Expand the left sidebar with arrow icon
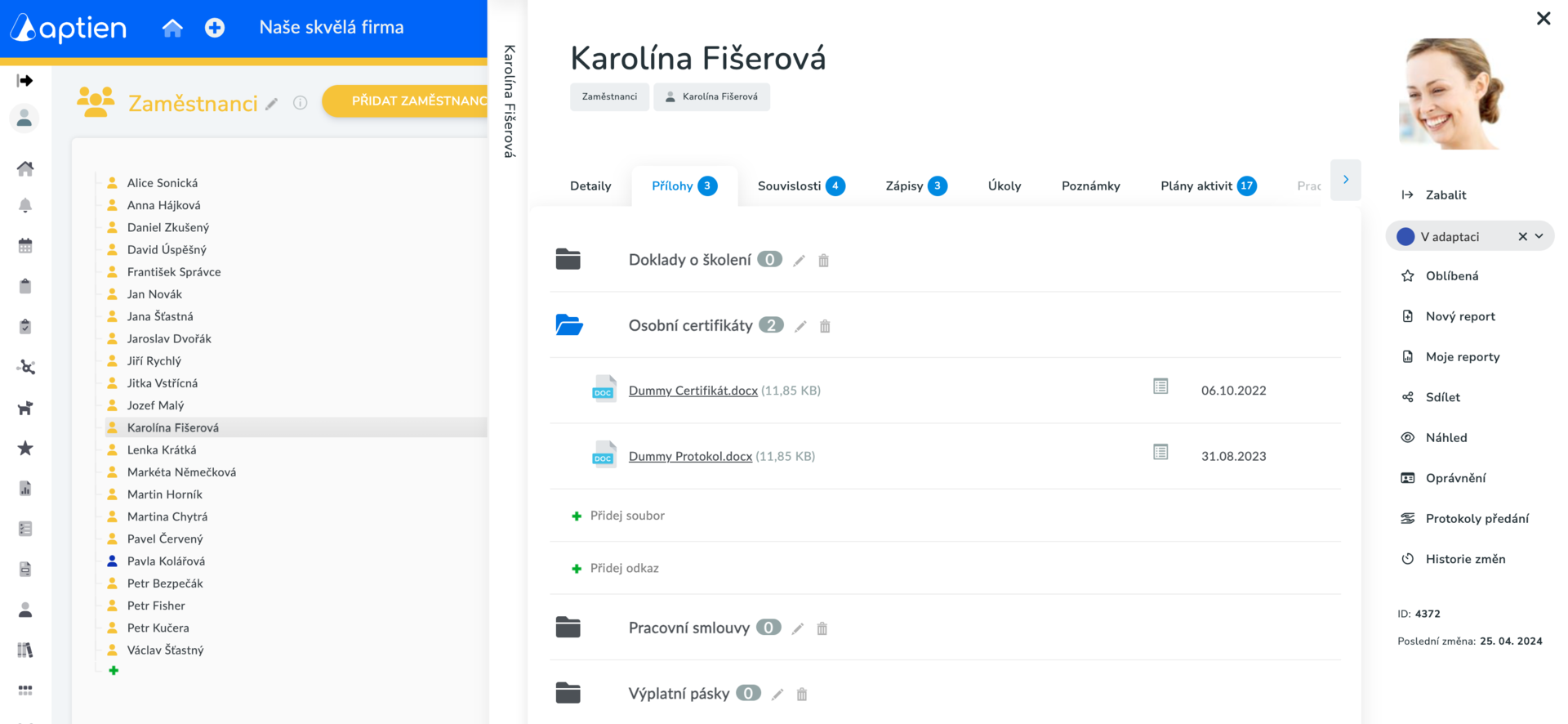The image size is (1568, 724). pos(25,80)
